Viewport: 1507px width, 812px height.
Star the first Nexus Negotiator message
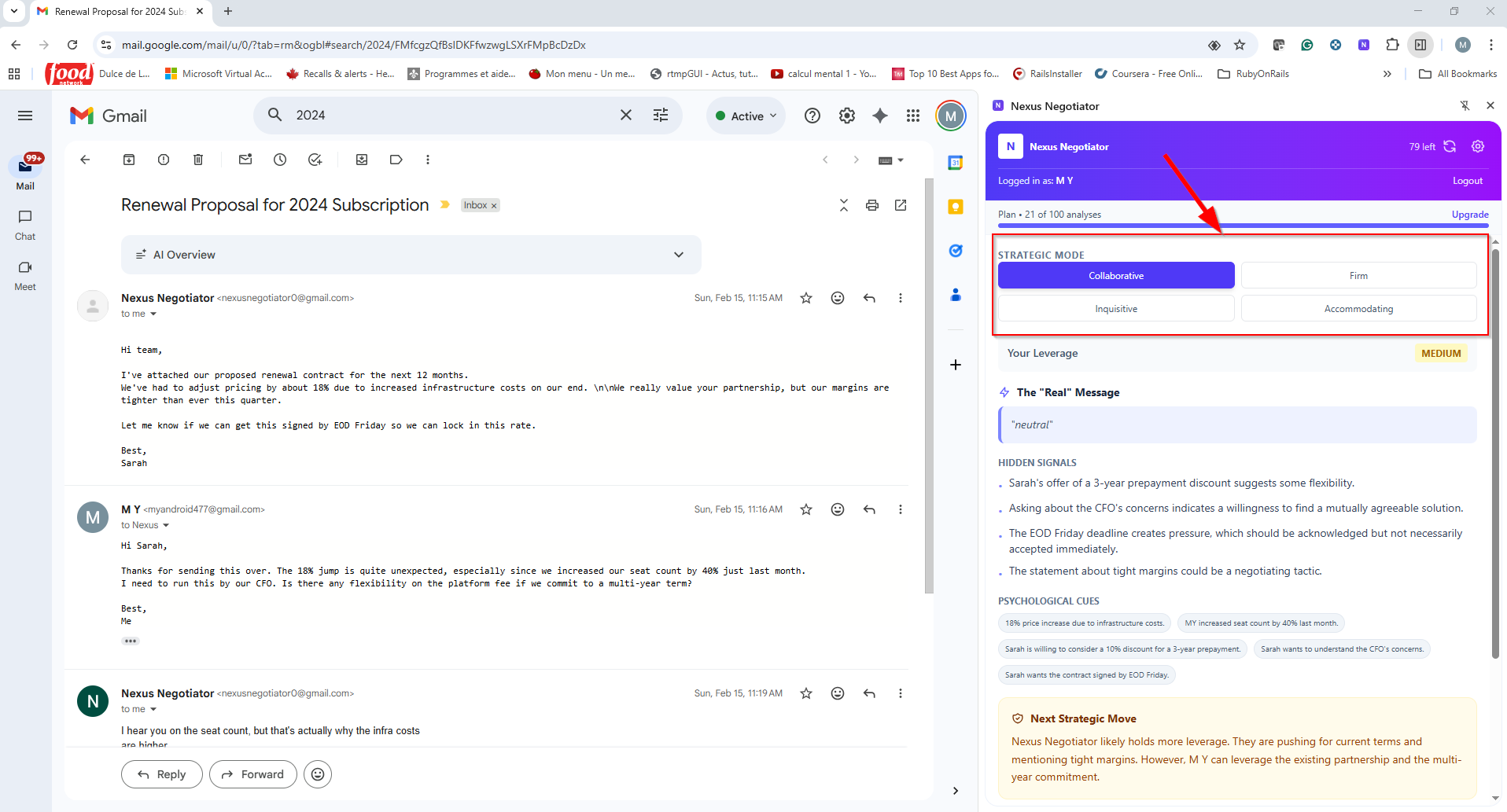[805, 298]
